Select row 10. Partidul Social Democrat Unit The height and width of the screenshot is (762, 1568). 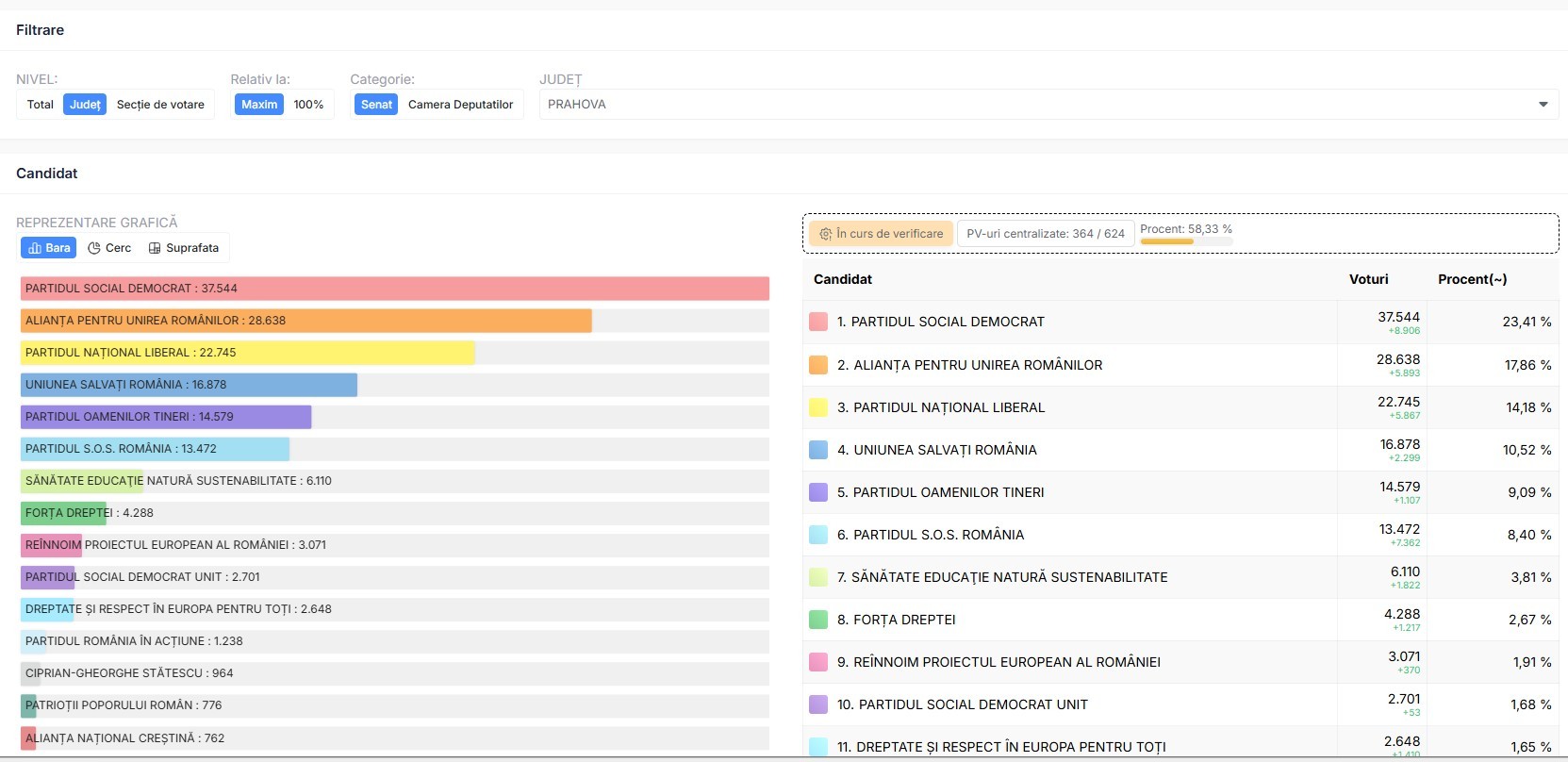point(1180,704)
